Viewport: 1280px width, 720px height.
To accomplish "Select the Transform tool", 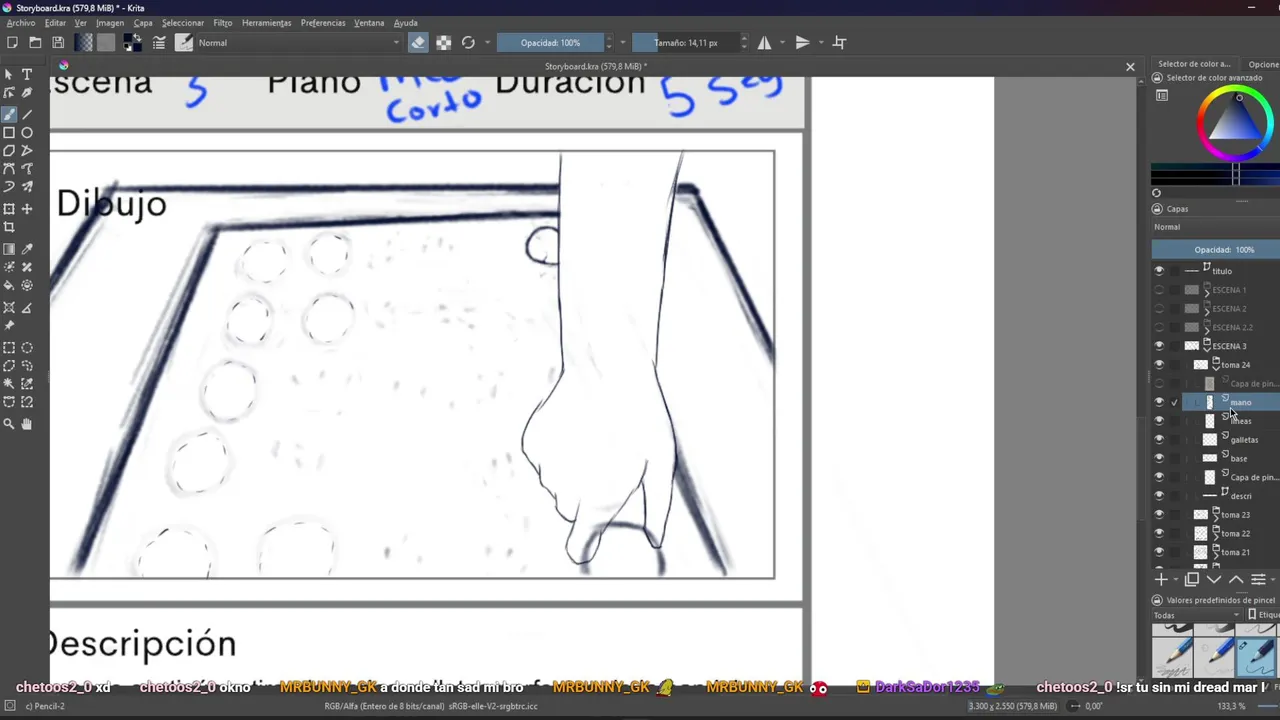I will coord(9,209).
